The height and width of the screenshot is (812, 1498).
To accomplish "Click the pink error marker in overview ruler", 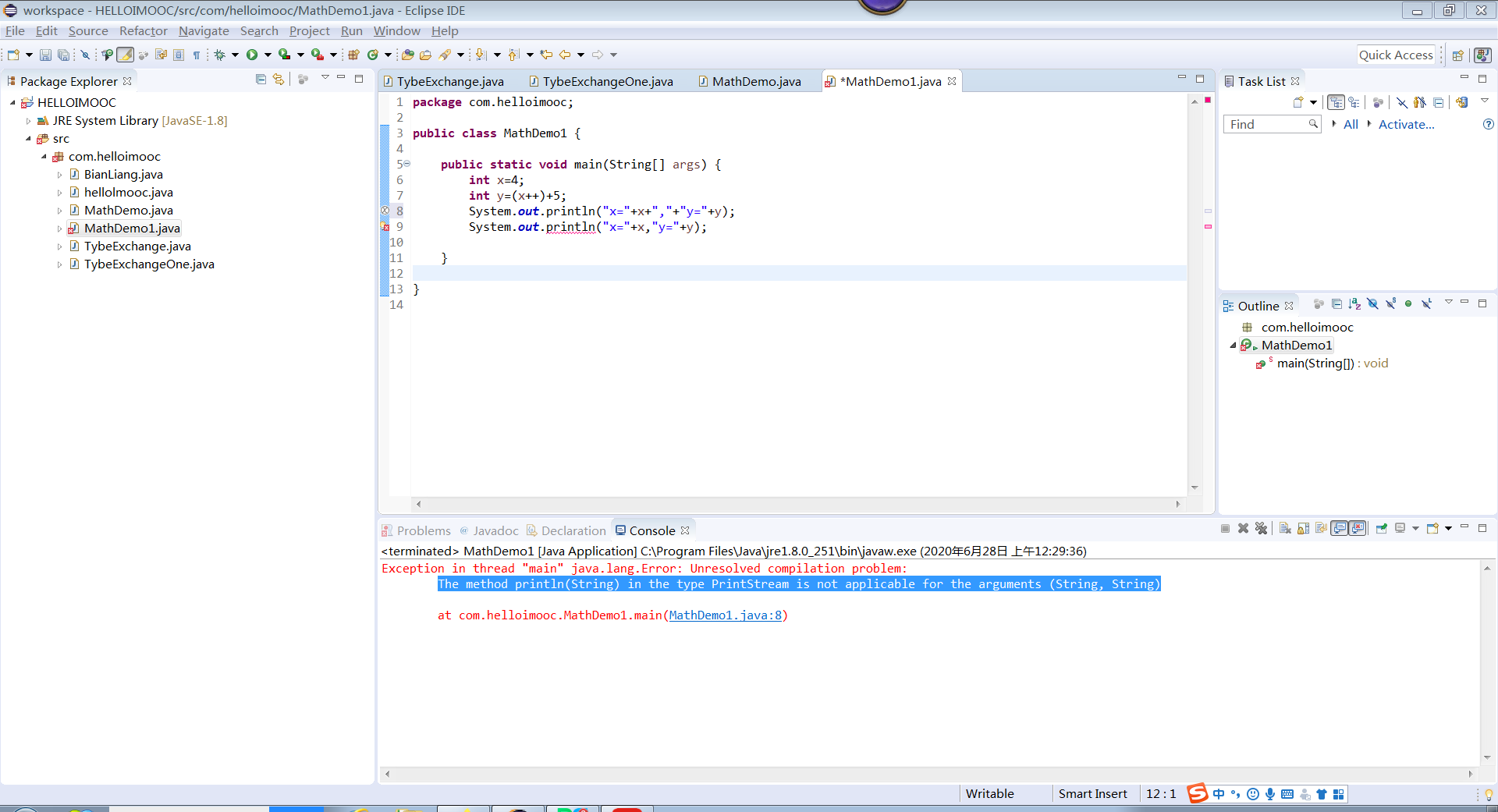I will tap(1208, 227).
